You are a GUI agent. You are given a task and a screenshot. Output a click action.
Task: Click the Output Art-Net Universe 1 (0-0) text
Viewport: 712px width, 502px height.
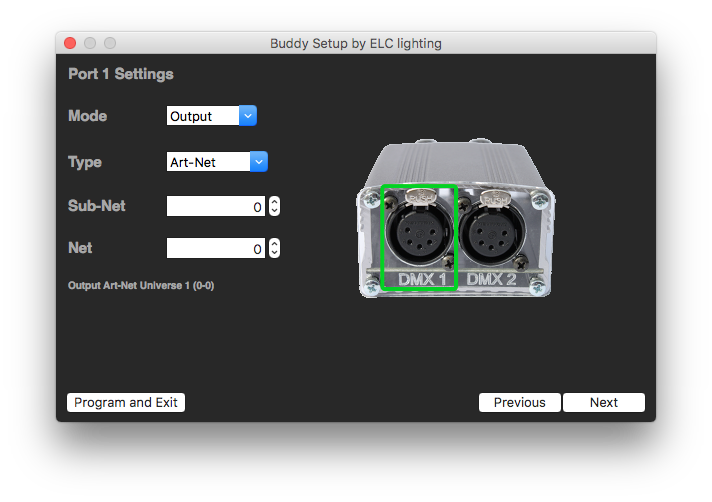(x=141, y=285)
